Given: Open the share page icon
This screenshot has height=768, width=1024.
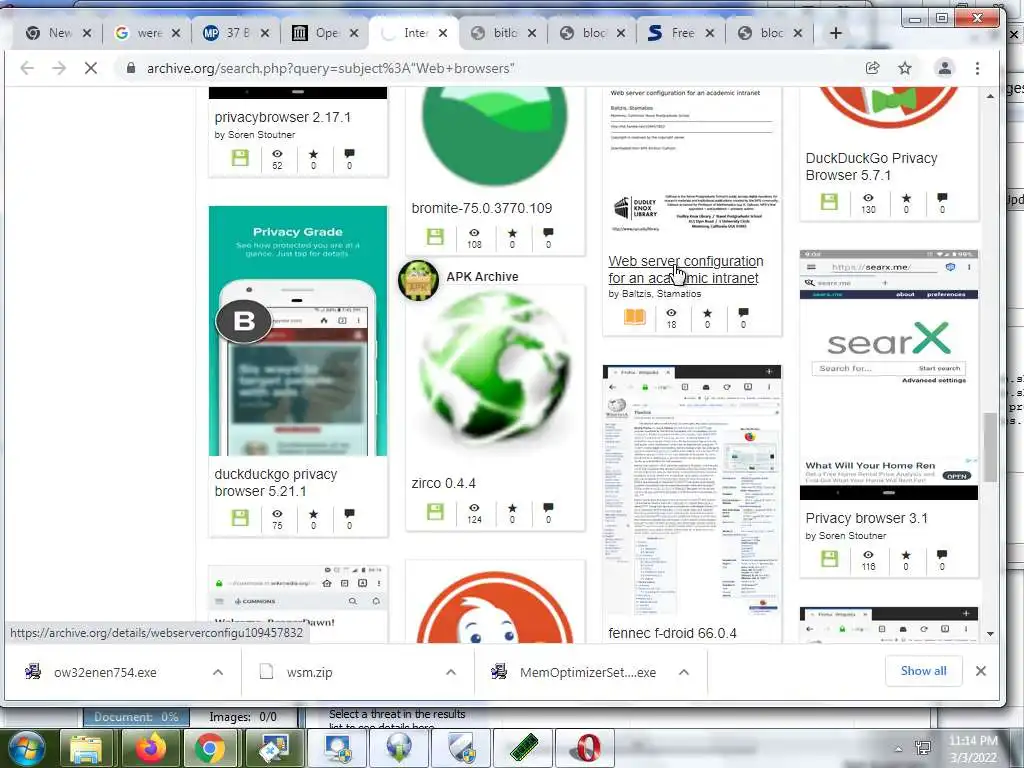Looking at the screenshot, I should [x=872, y=68].
